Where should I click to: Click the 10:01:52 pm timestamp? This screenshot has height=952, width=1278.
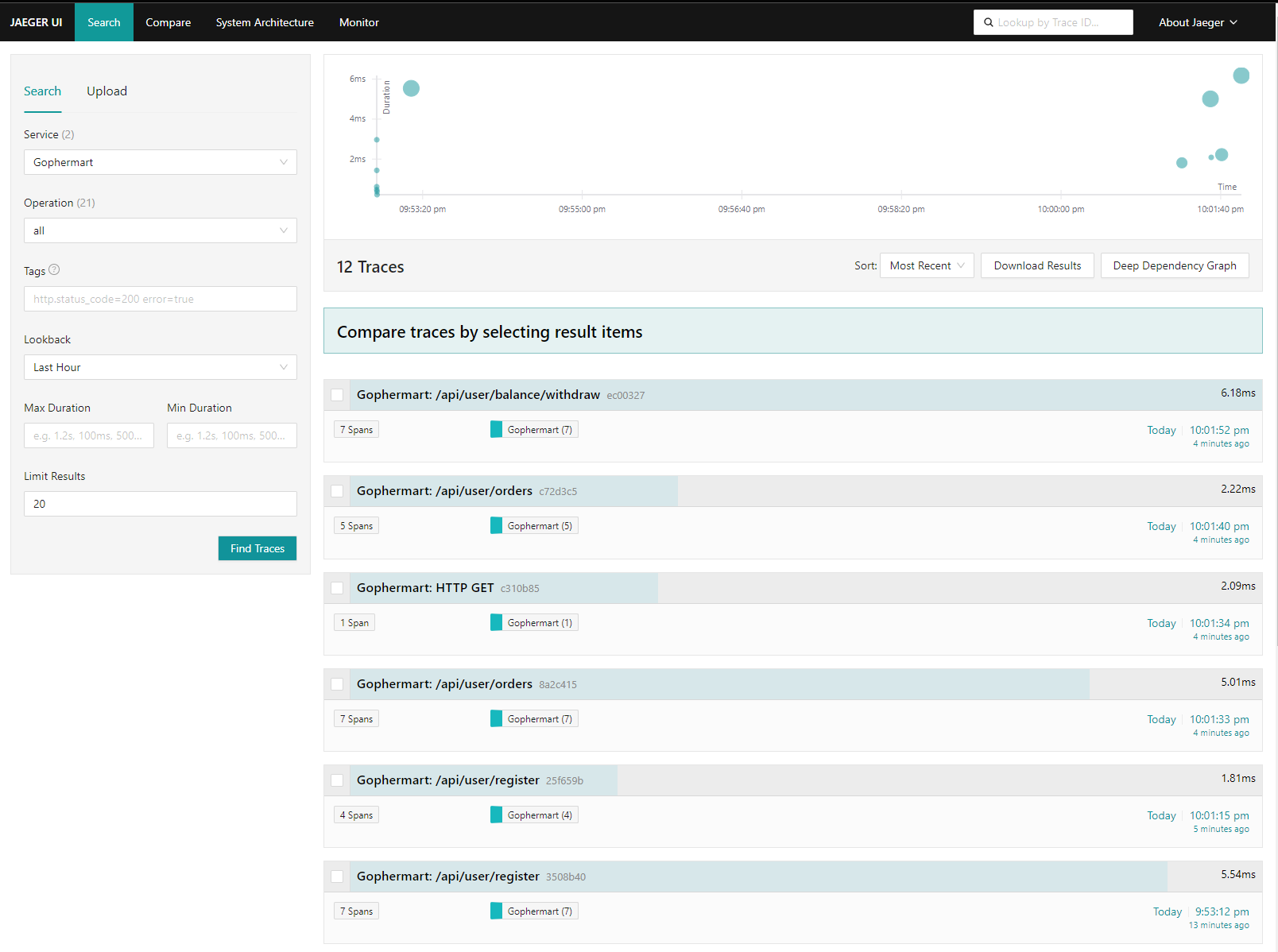click(x=1219, y=430)
